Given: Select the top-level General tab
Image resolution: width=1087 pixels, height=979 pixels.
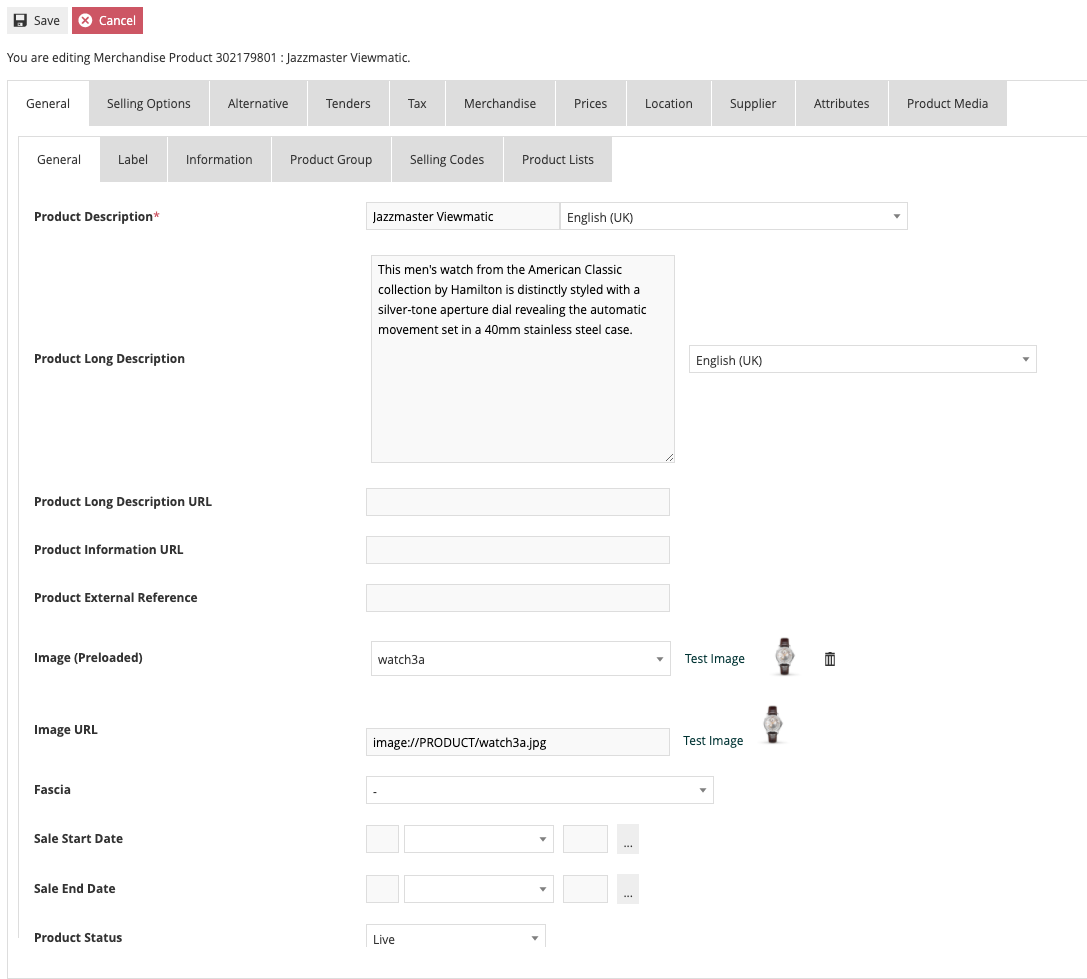Looking at the screenshot, I should coord(48,103).
